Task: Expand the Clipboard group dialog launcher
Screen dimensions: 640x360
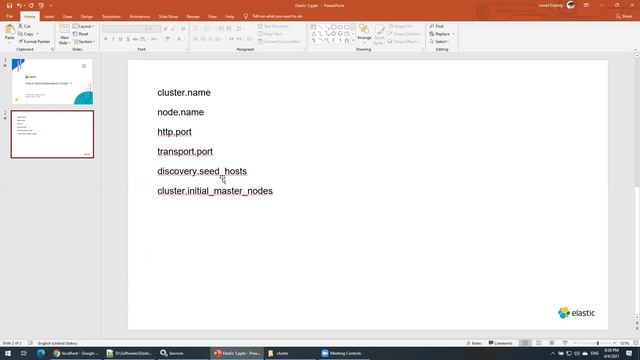Action: pyautogui.click(x=53, y=49)
